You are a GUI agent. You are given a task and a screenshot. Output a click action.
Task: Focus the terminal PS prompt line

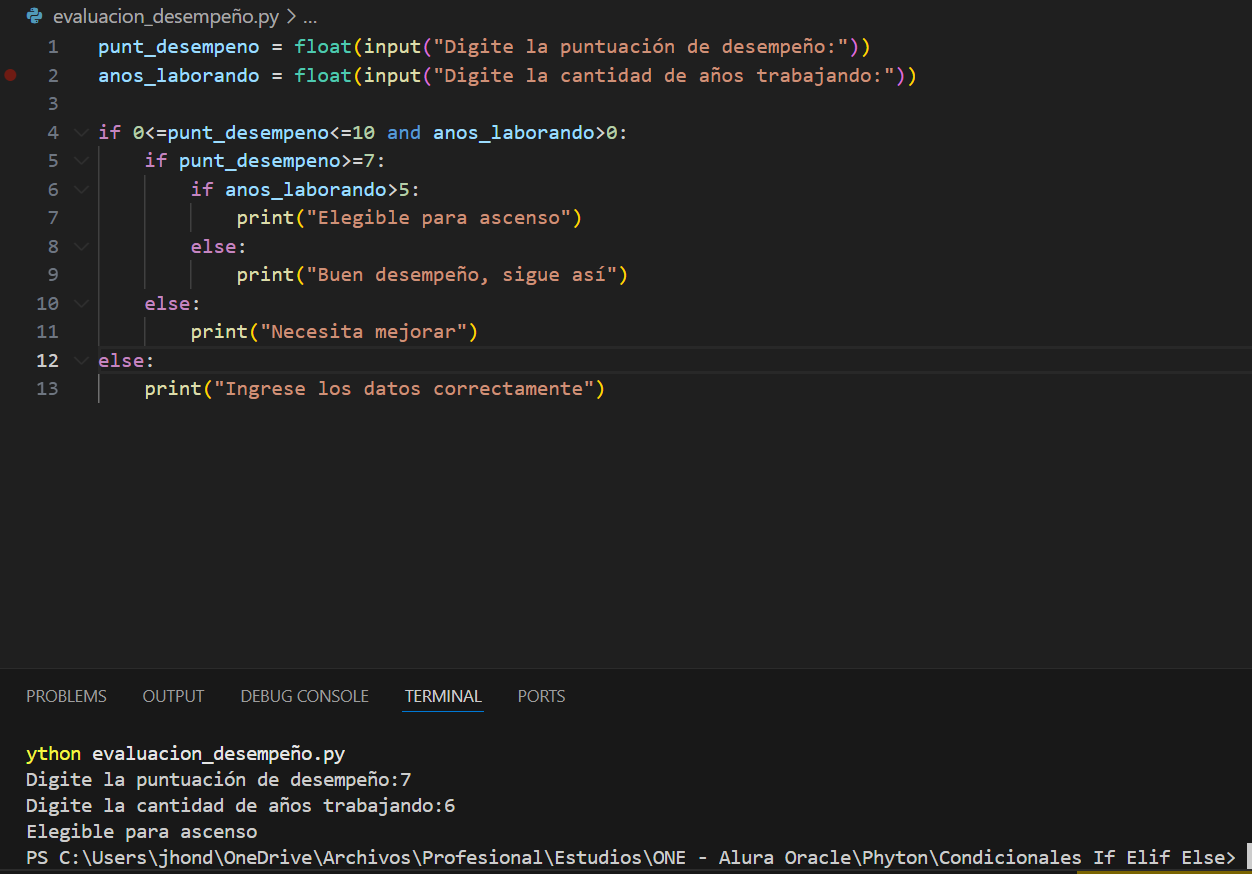pos(630,858)
